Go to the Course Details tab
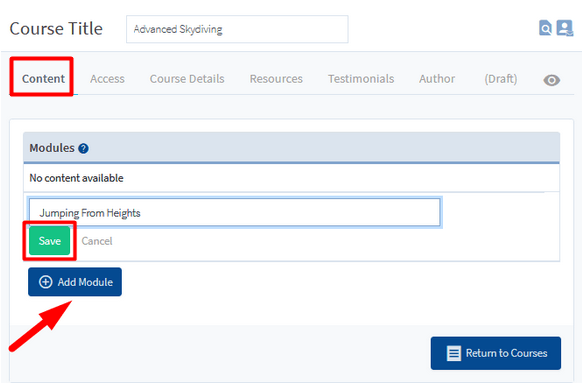Viewport: 582px width, 388px height. pyautogui.click(x=187, y=79)
